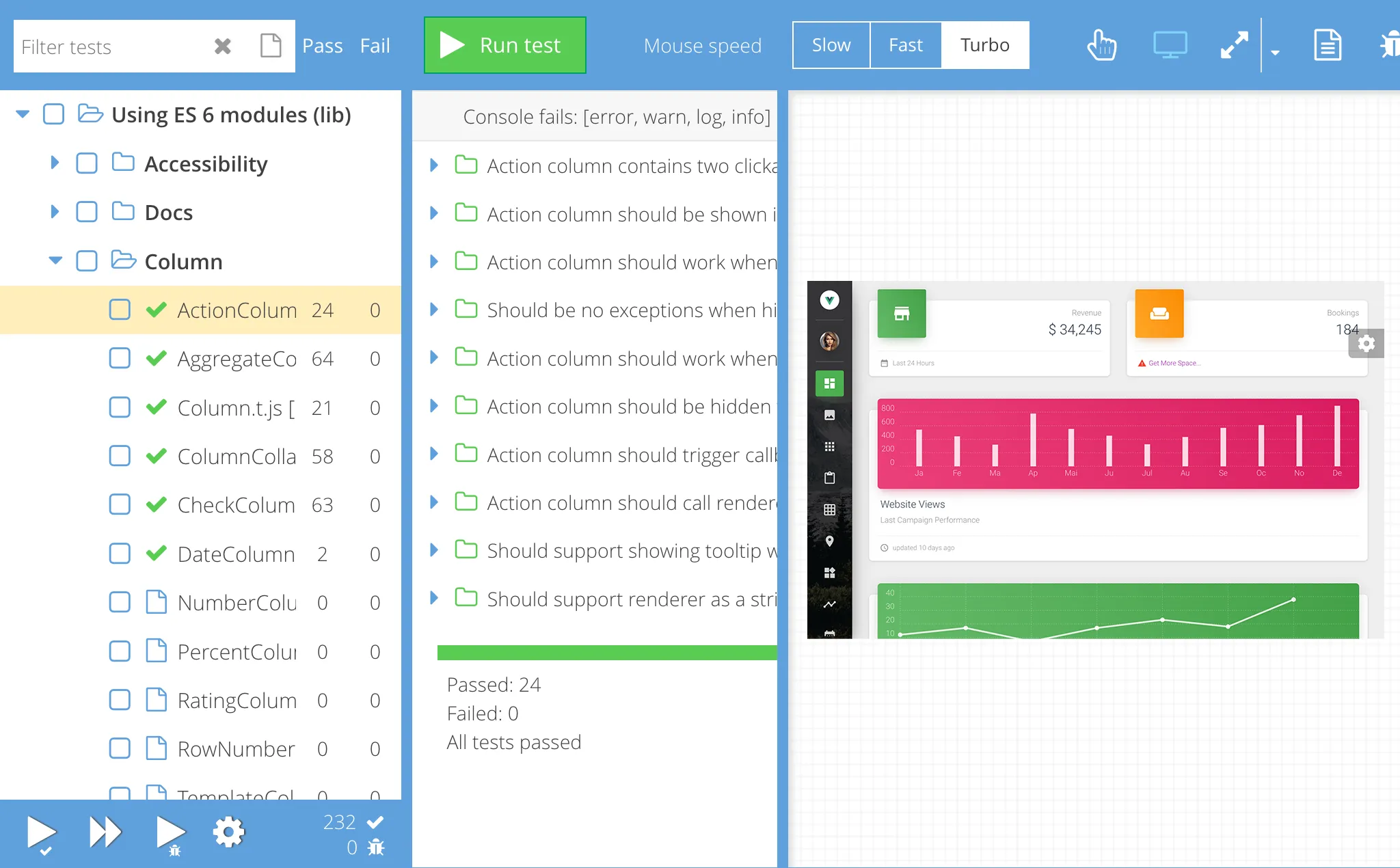Expand the Docs folder tree node
Viewport: 1400px width, 868px height.
(x=55, y=212)
